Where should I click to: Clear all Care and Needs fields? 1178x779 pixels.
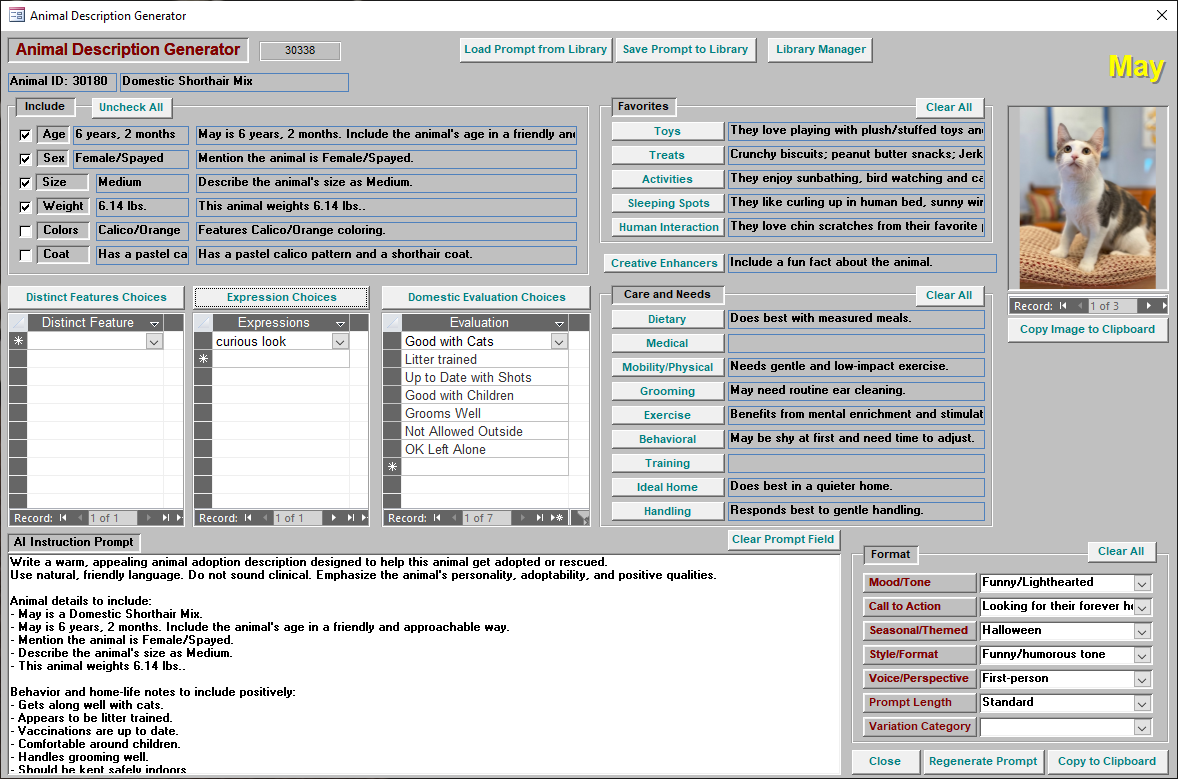(949, 295)
